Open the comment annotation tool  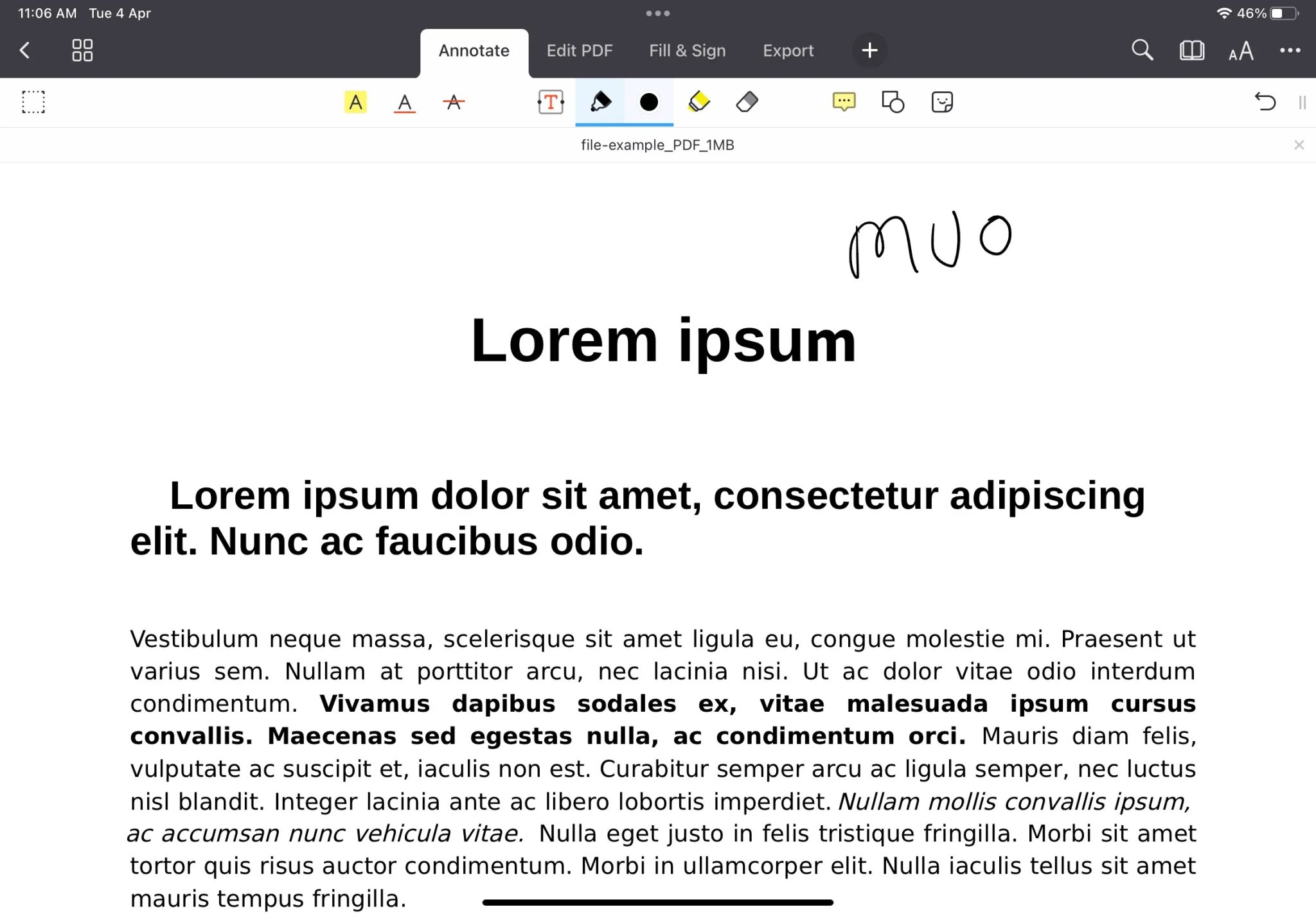pos(844,101)
